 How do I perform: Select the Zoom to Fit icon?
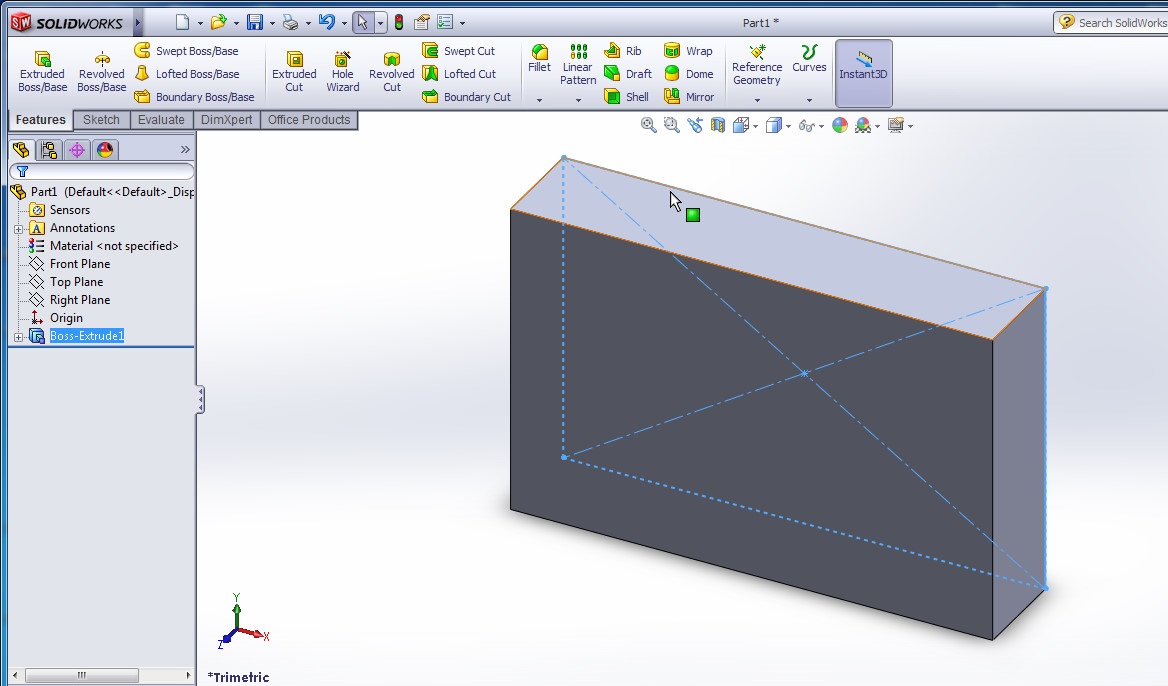[648, 125]
